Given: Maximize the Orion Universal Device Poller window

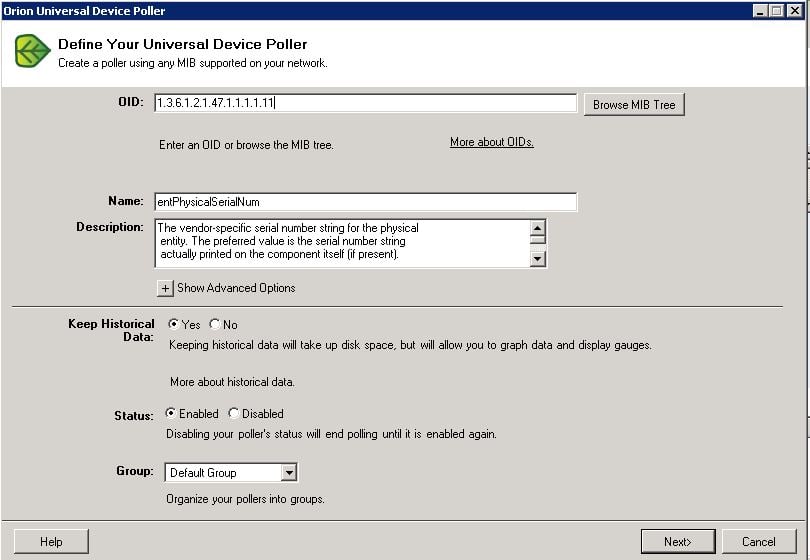Looking at the screenshot, I should tap(776, 10).
